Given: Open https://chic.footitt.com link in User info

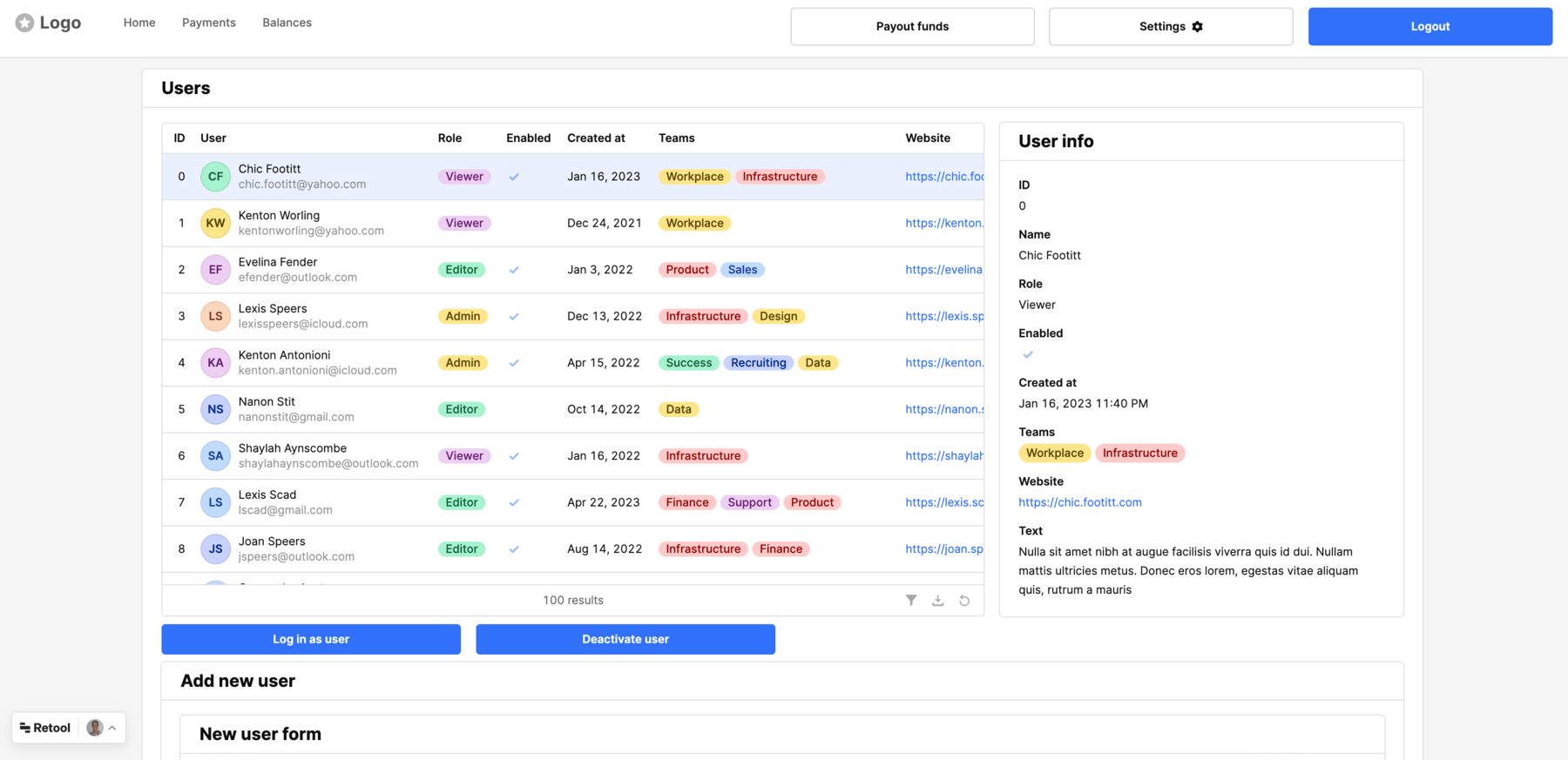Looking at the screenshot, I should pyautogui.click(x=1080, y=502).
